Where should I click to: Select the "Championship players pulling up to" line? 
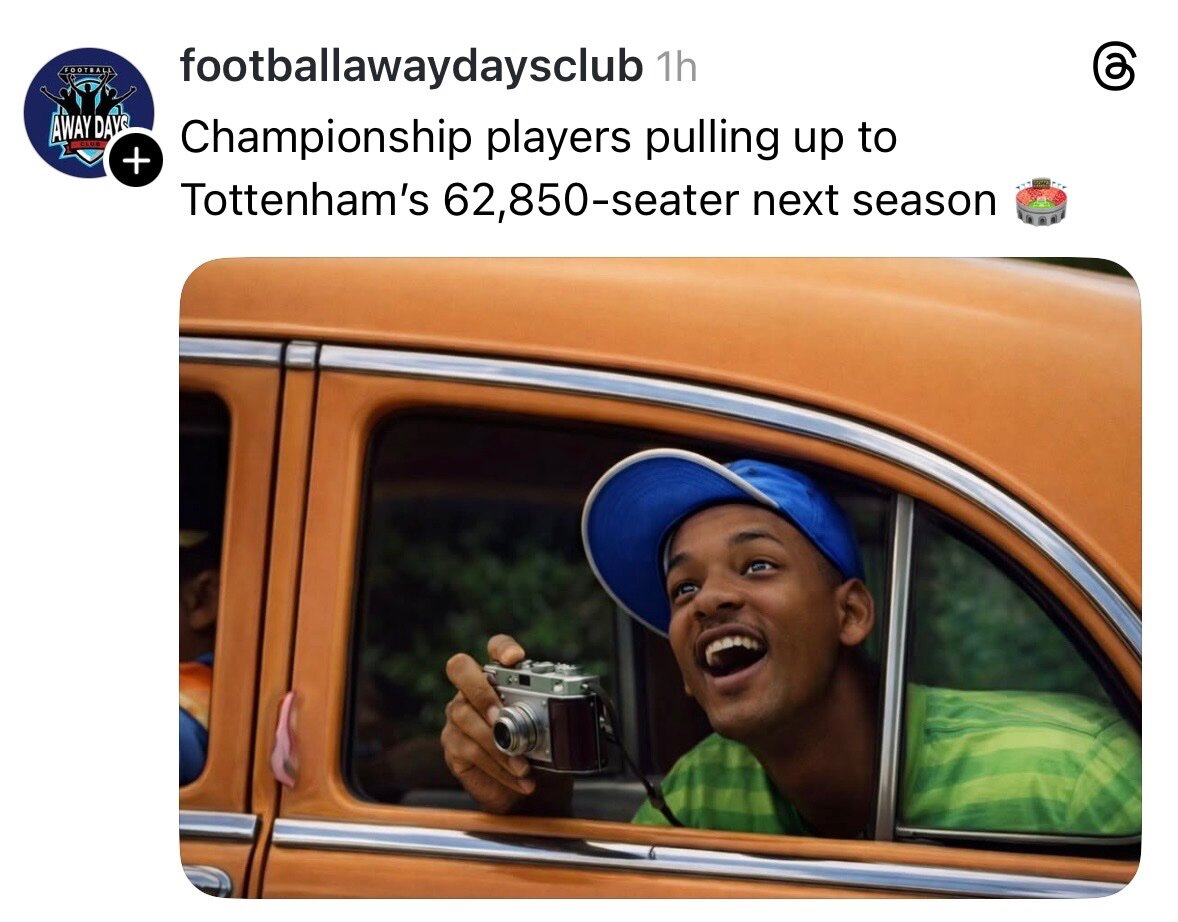tap(539, 138)
